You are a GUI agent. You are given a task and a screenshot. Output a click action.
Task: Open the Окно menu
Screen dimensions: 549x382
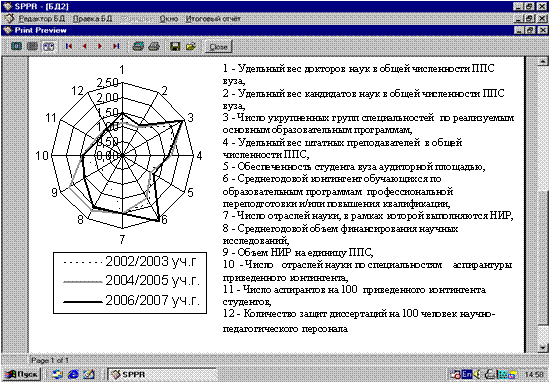(x=169, y=19)
